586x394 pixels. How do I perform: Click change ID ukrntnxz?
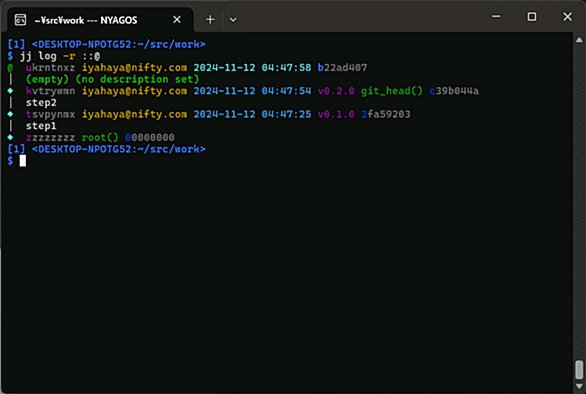pos(50,68)
